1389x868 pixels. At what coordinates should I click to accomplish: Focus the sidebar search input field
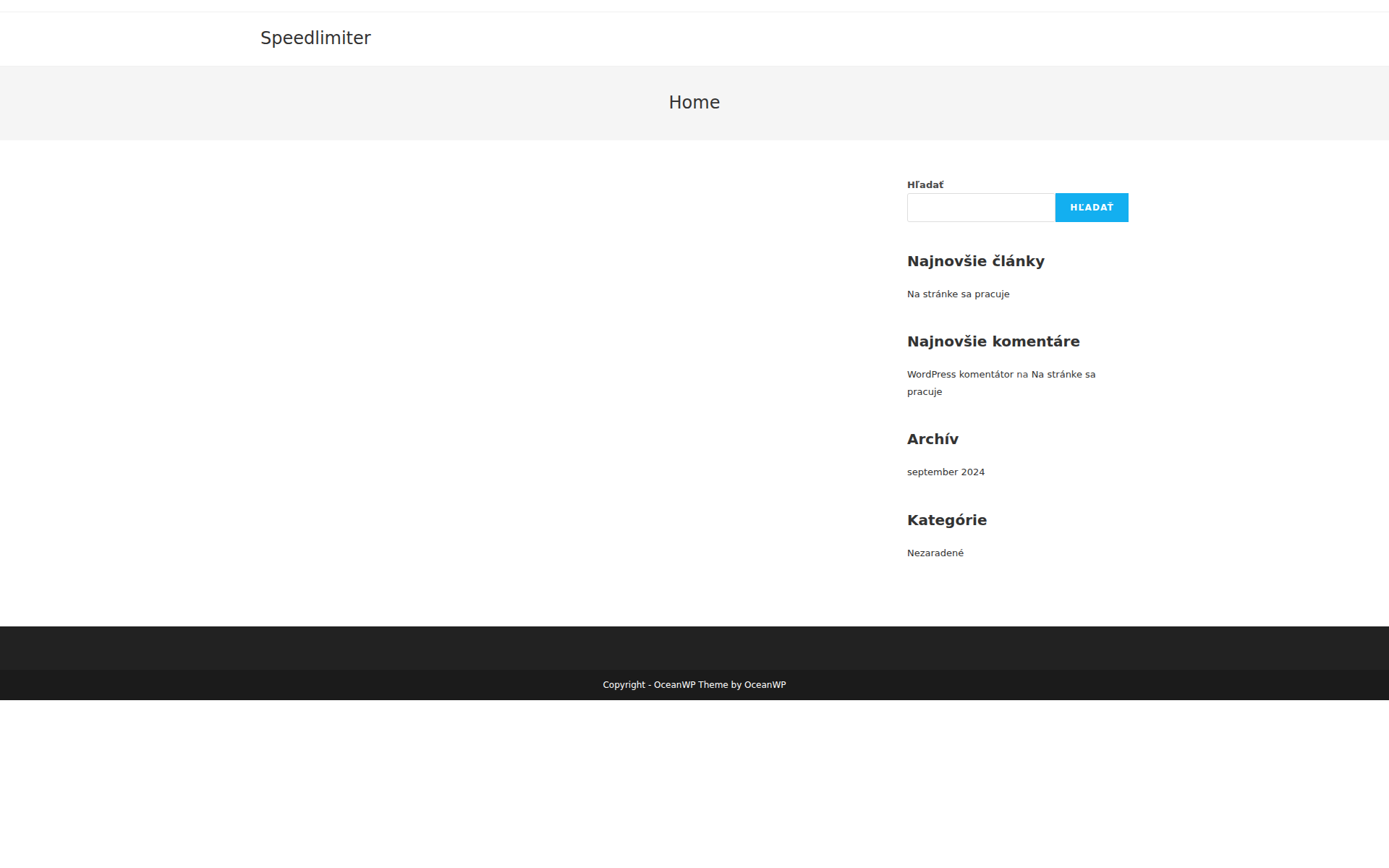(980, 208)
